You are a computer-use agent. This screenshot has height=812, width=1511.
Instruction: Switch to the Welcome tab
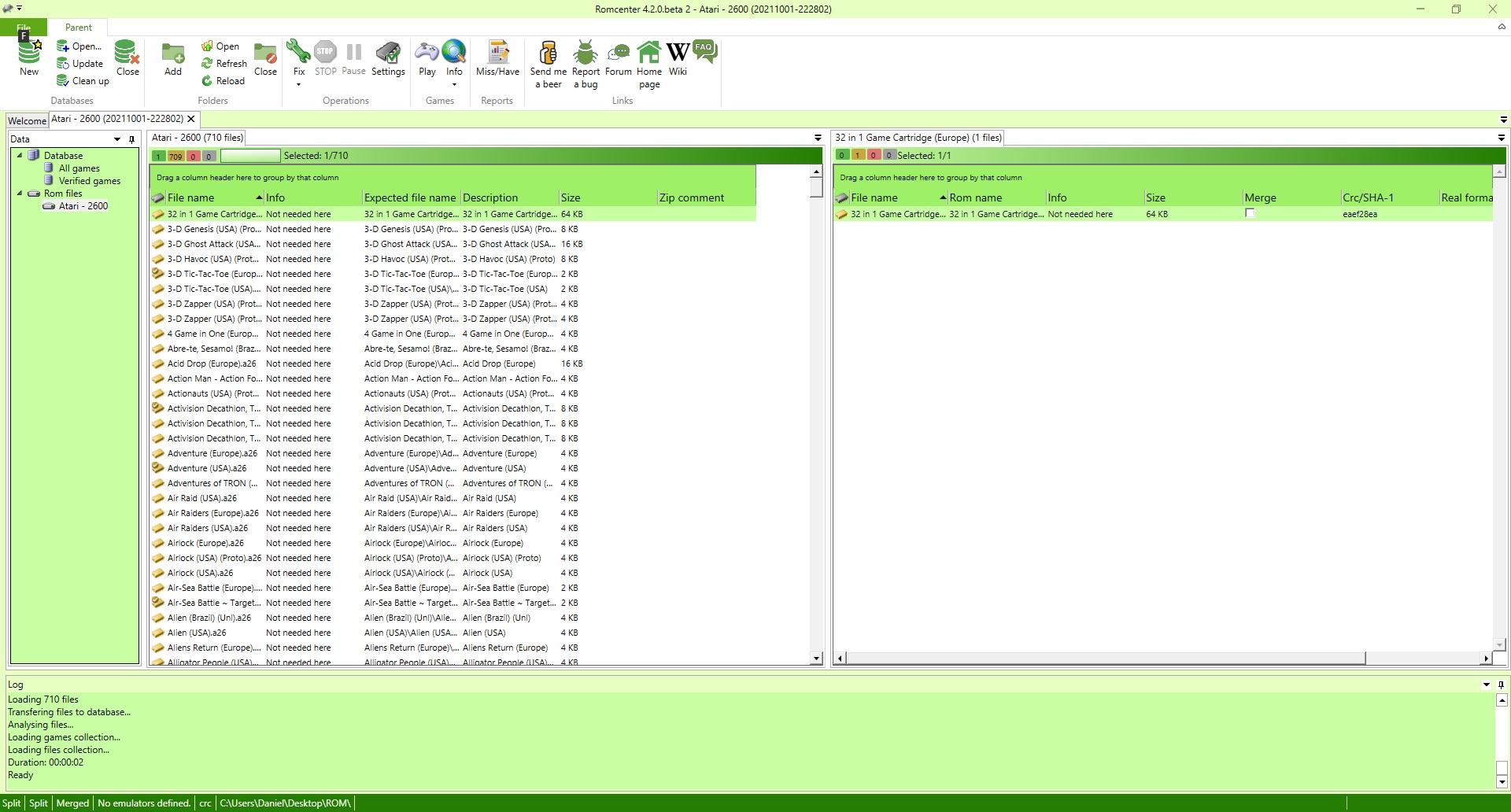[28, 120]
